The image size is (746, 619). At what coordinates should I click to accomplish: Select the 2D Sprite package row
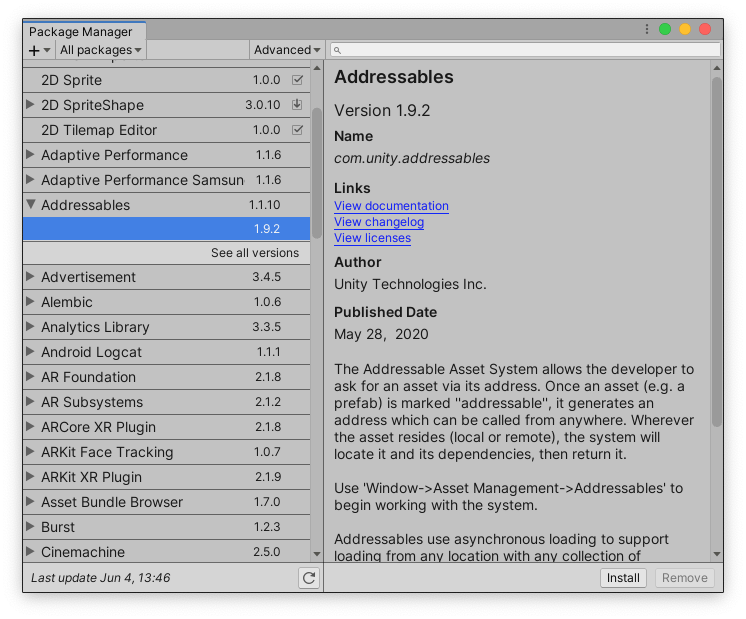pos(166,80)
